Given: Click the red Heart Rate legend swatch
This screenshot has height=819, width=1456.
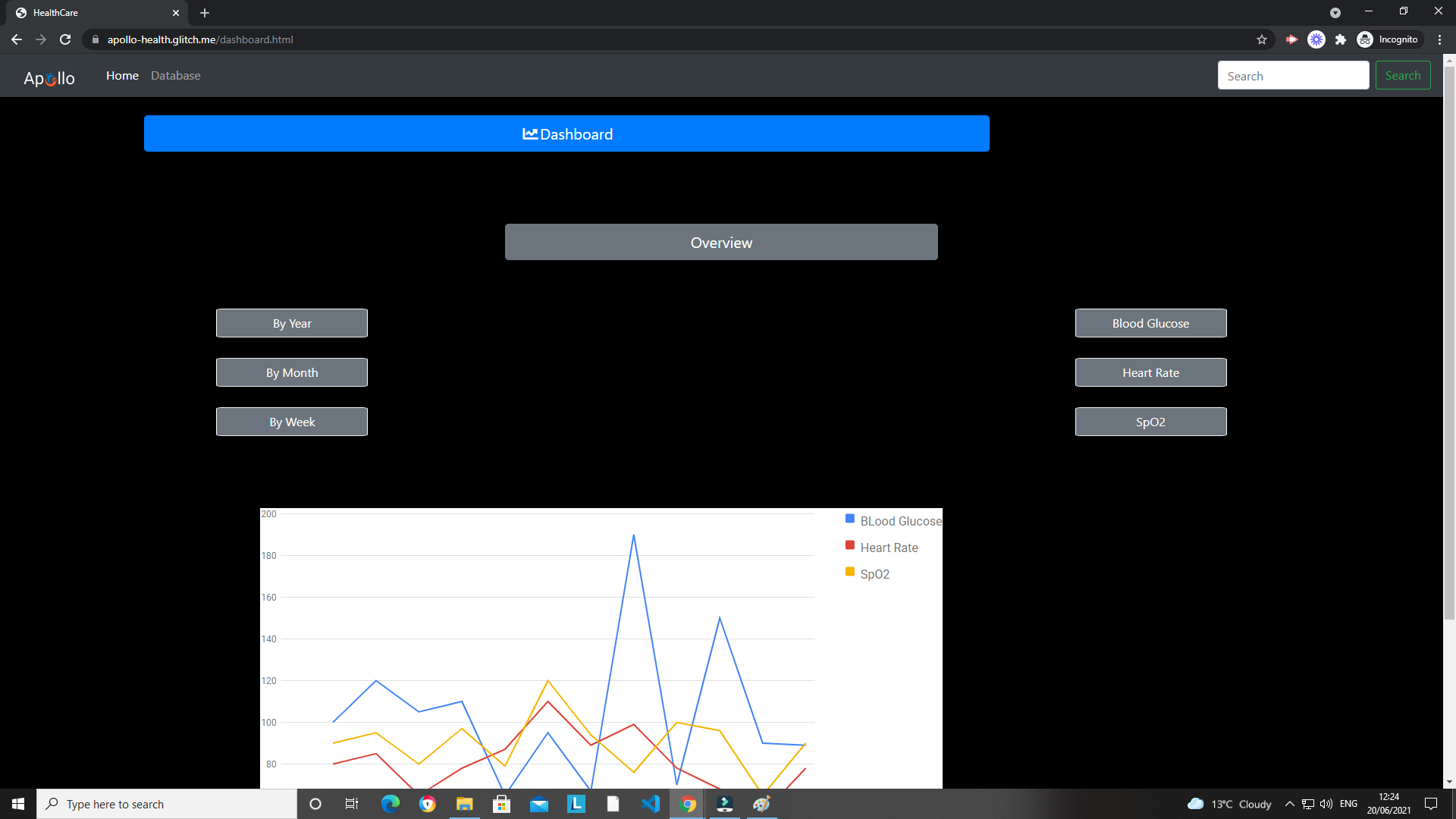Looking at the screenshot, I should click(x=850, y=545).
